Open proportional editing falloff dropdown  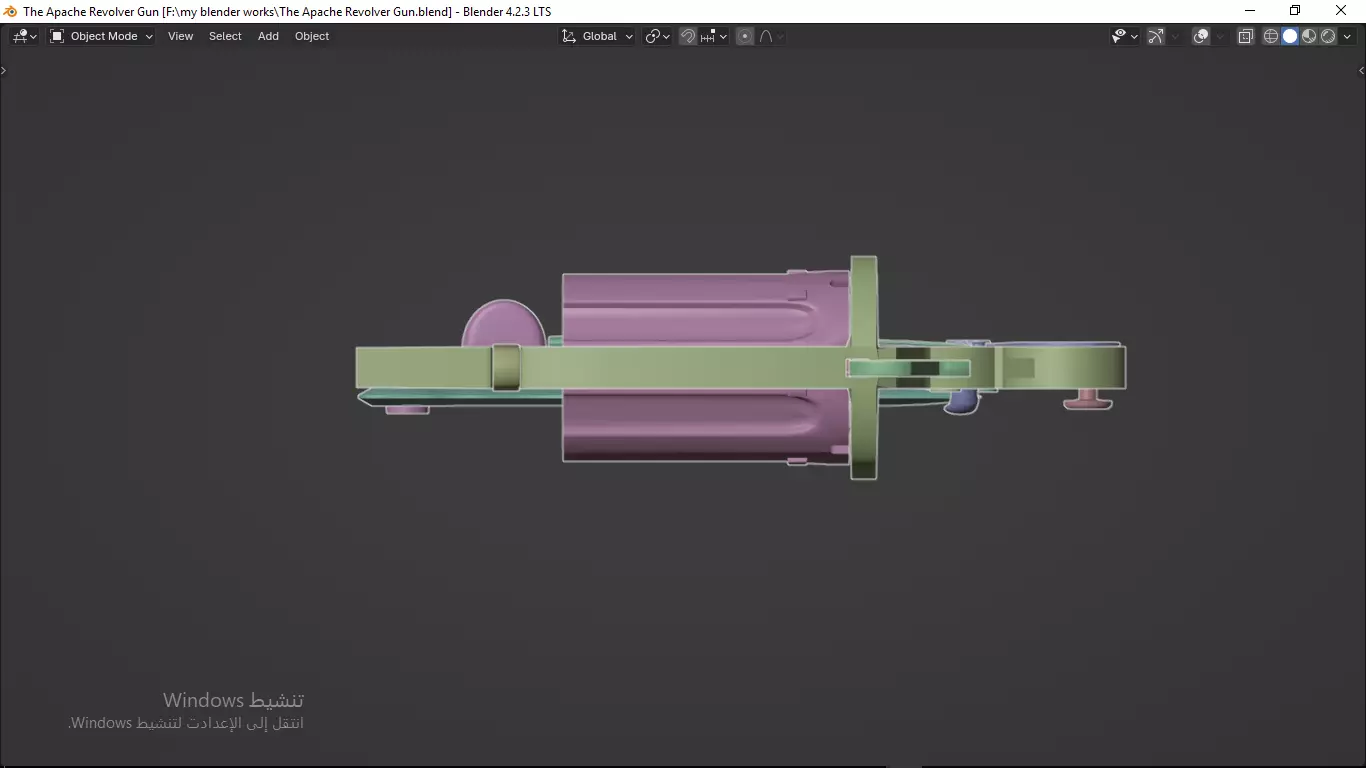pos(771,36)
